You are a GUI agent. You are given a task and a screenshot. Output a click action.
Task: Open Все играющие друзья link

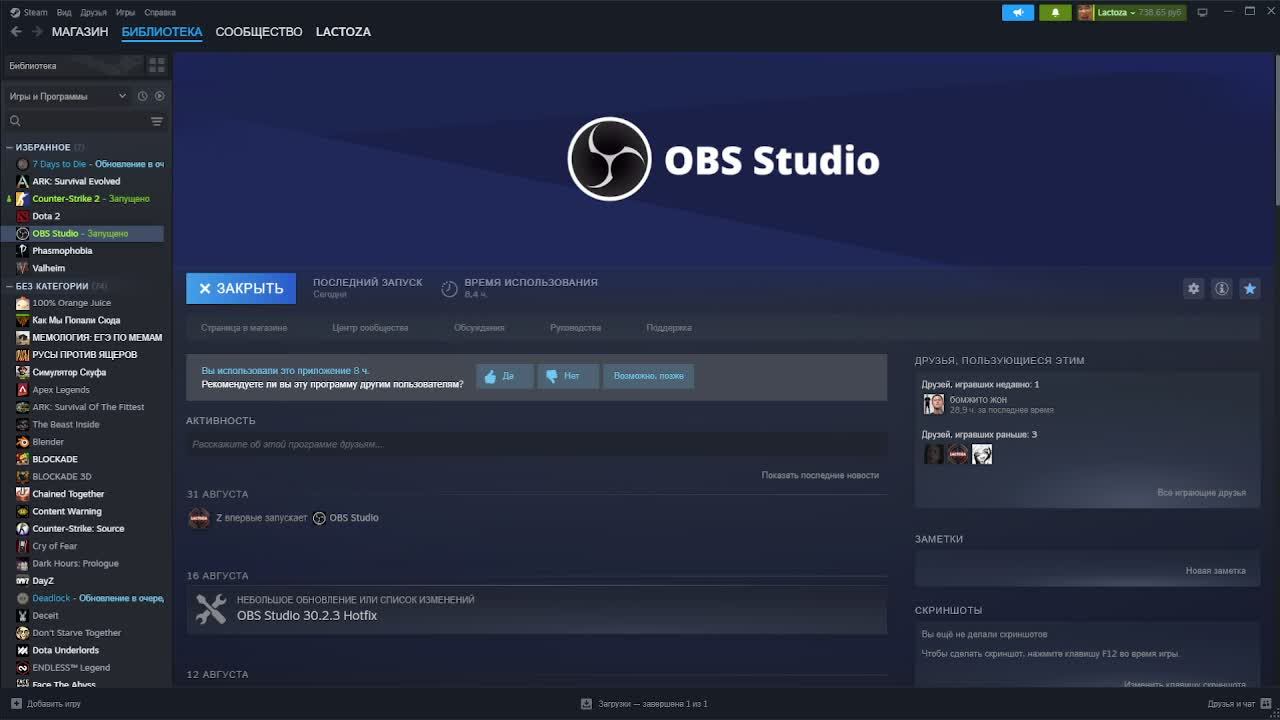coord(1201,493)
